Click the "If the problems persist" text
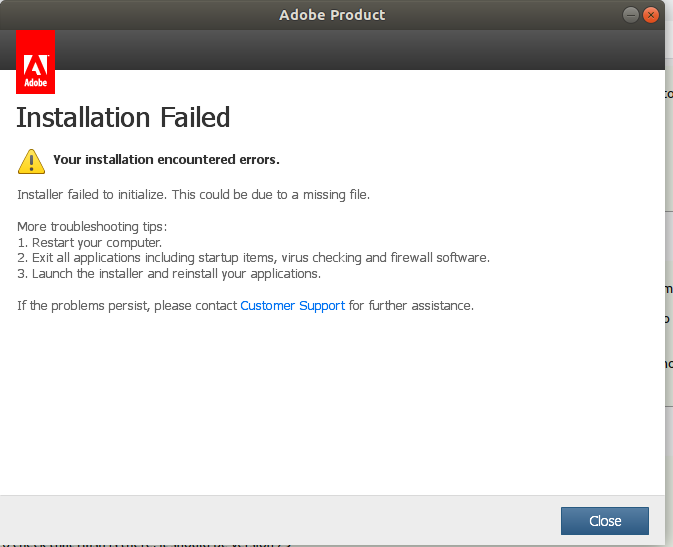 click(x=128, y=305)
